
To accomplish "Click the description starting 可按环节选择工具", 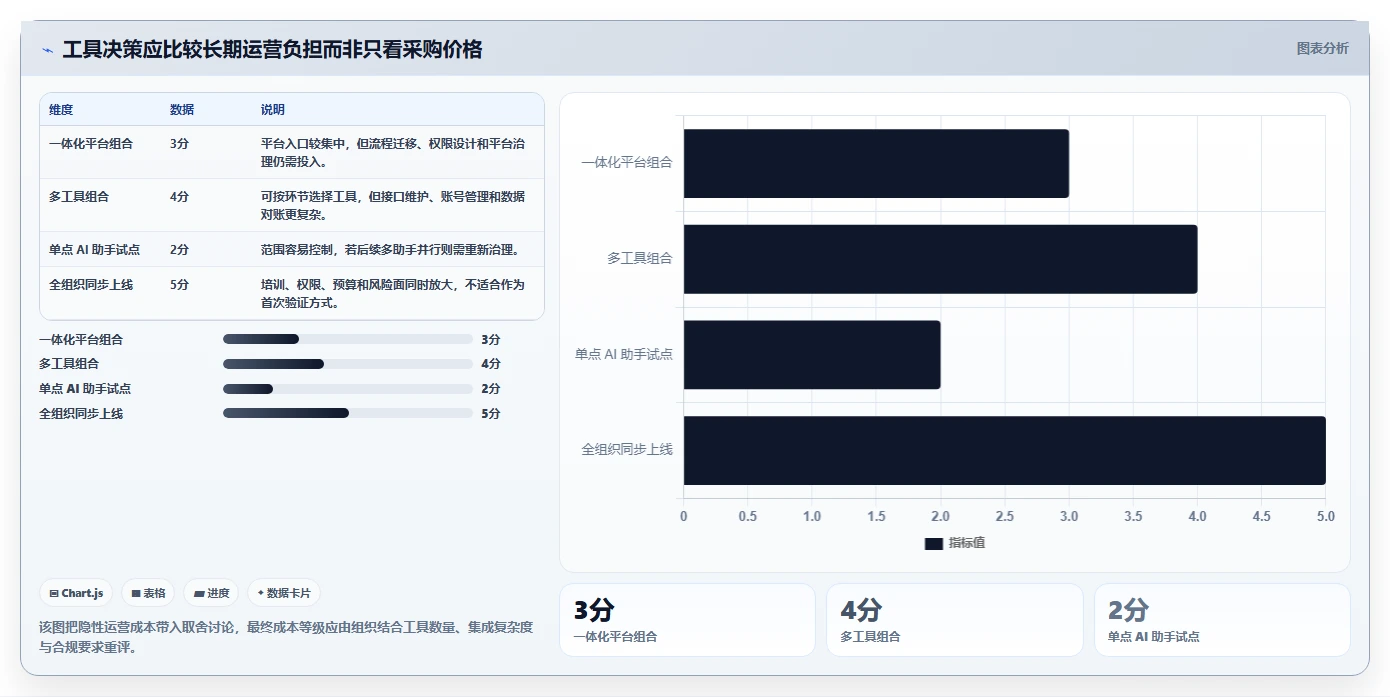I will [x=393, y=205].
